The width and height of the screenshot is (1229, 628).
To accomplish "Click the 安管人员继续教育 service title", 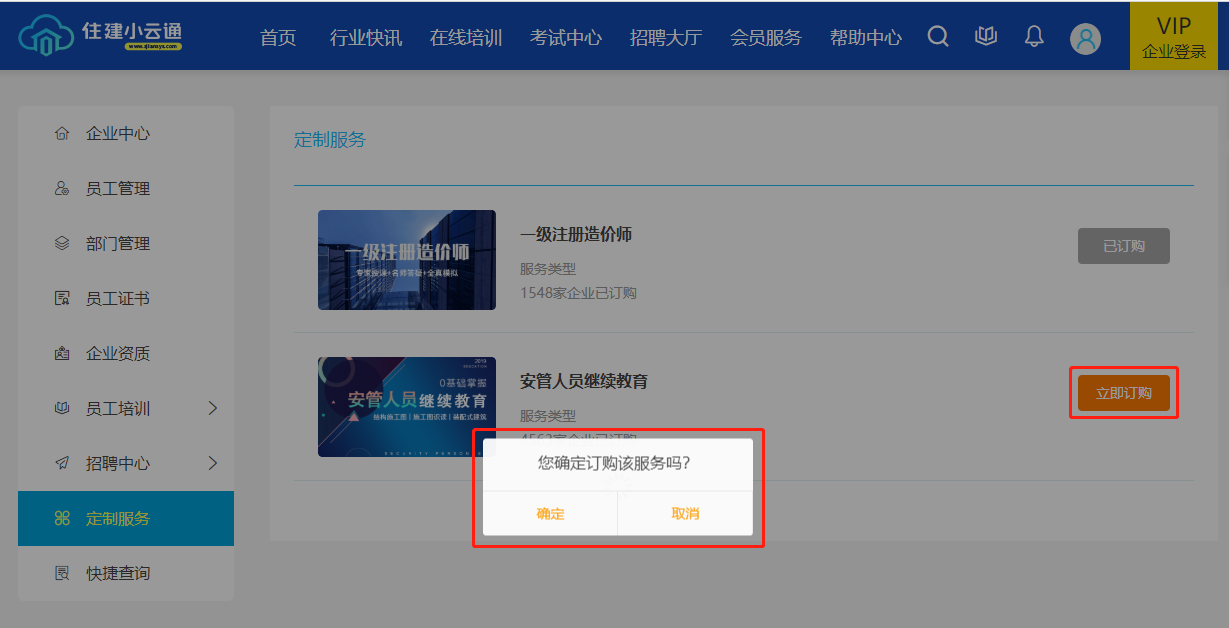I will coord(584,381).
